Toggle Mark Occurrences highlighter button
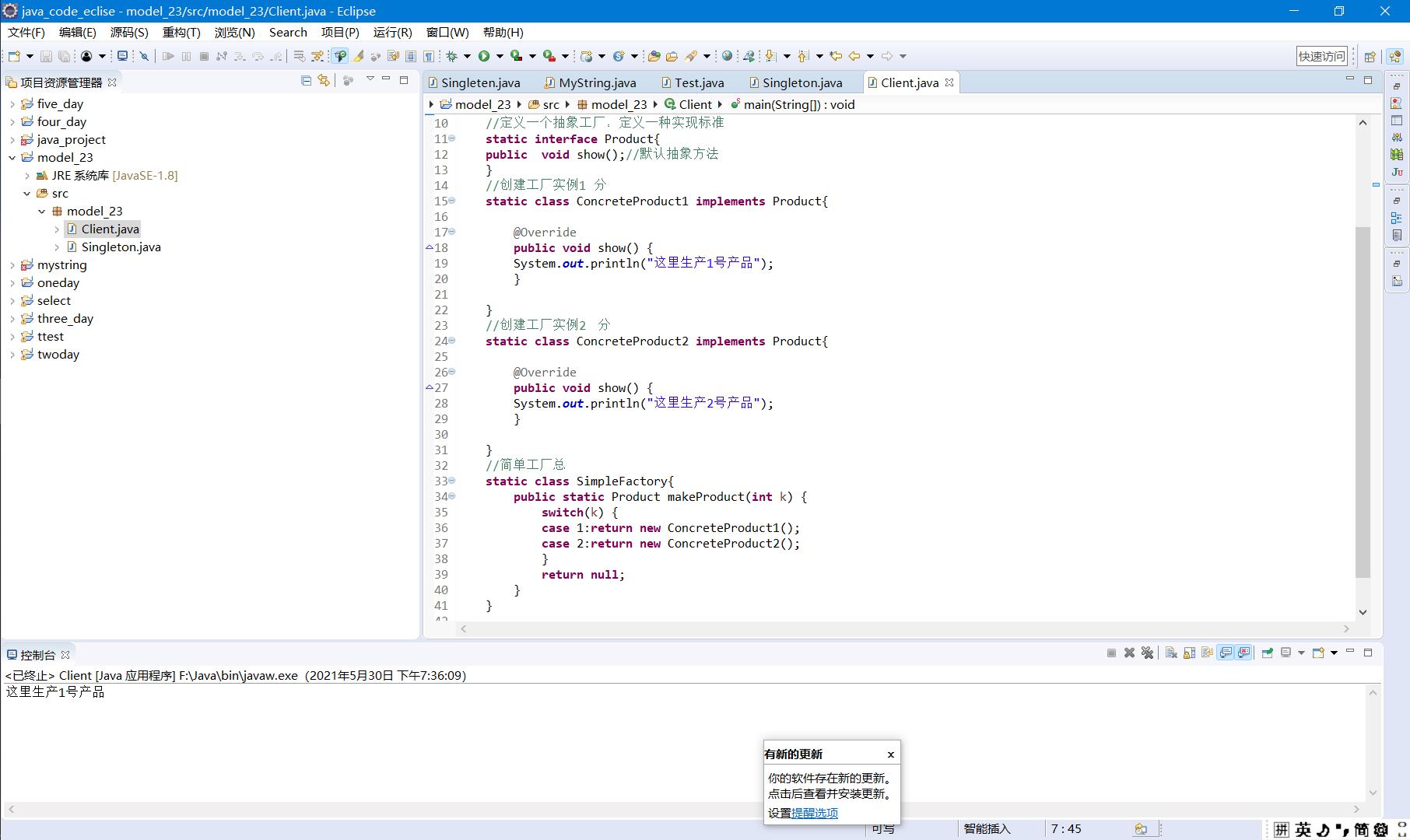The image size is (1410, 840). point(358,56)
